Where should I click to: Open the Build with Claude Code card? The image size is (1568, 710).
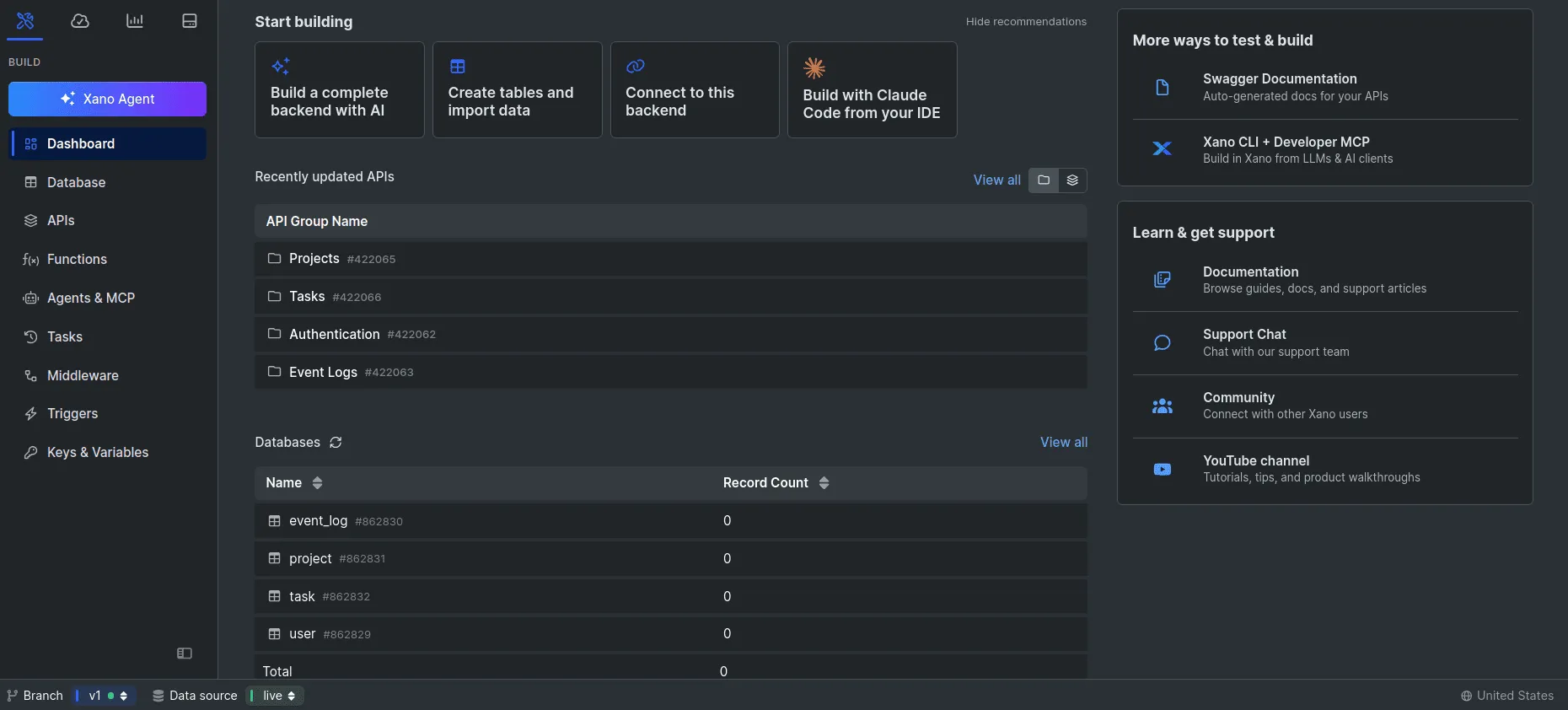[872, 90]
